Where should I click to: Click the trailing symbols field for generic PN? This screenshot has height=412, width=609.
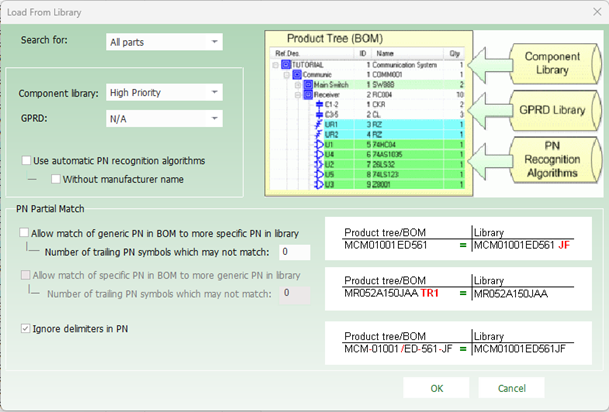[x=296, y=251]
